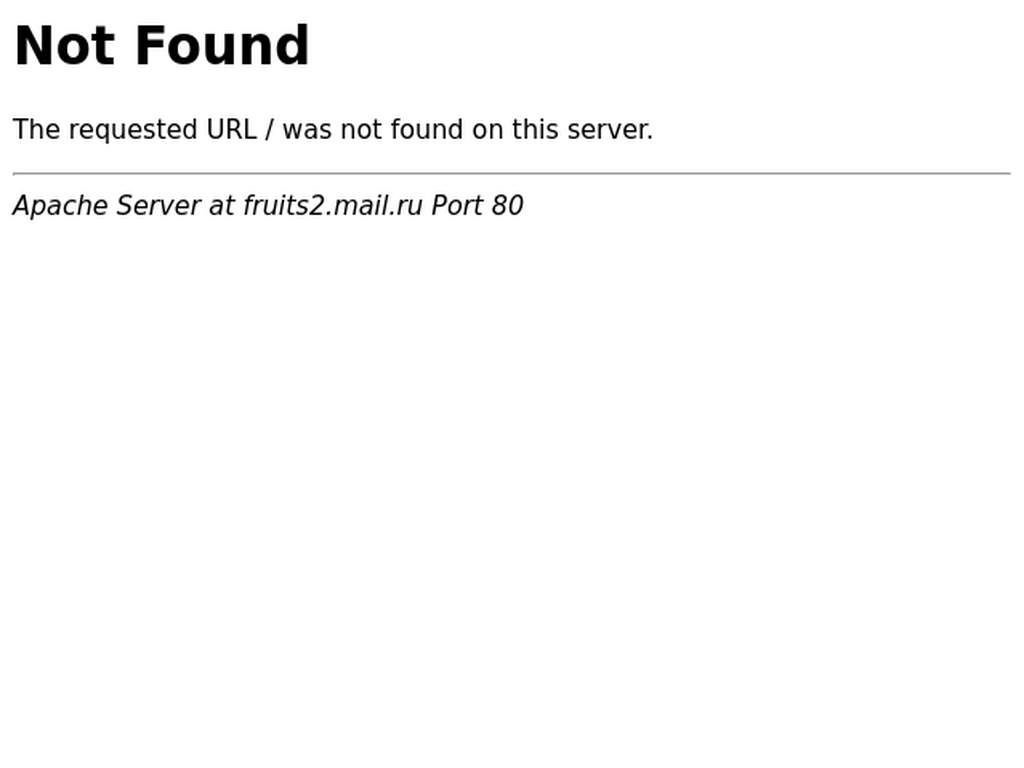The image size is (1024, 768).
Task: Click the port number 80
Action: (x=507, y=206)
